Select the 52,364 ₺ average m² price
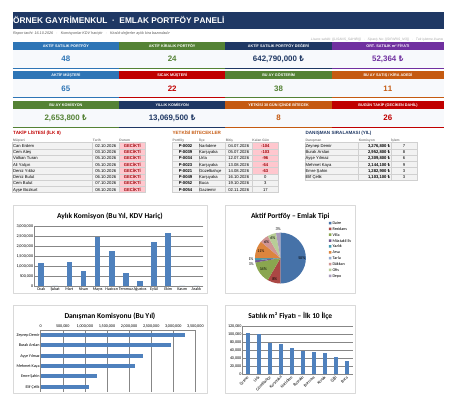 click(387, 58)
